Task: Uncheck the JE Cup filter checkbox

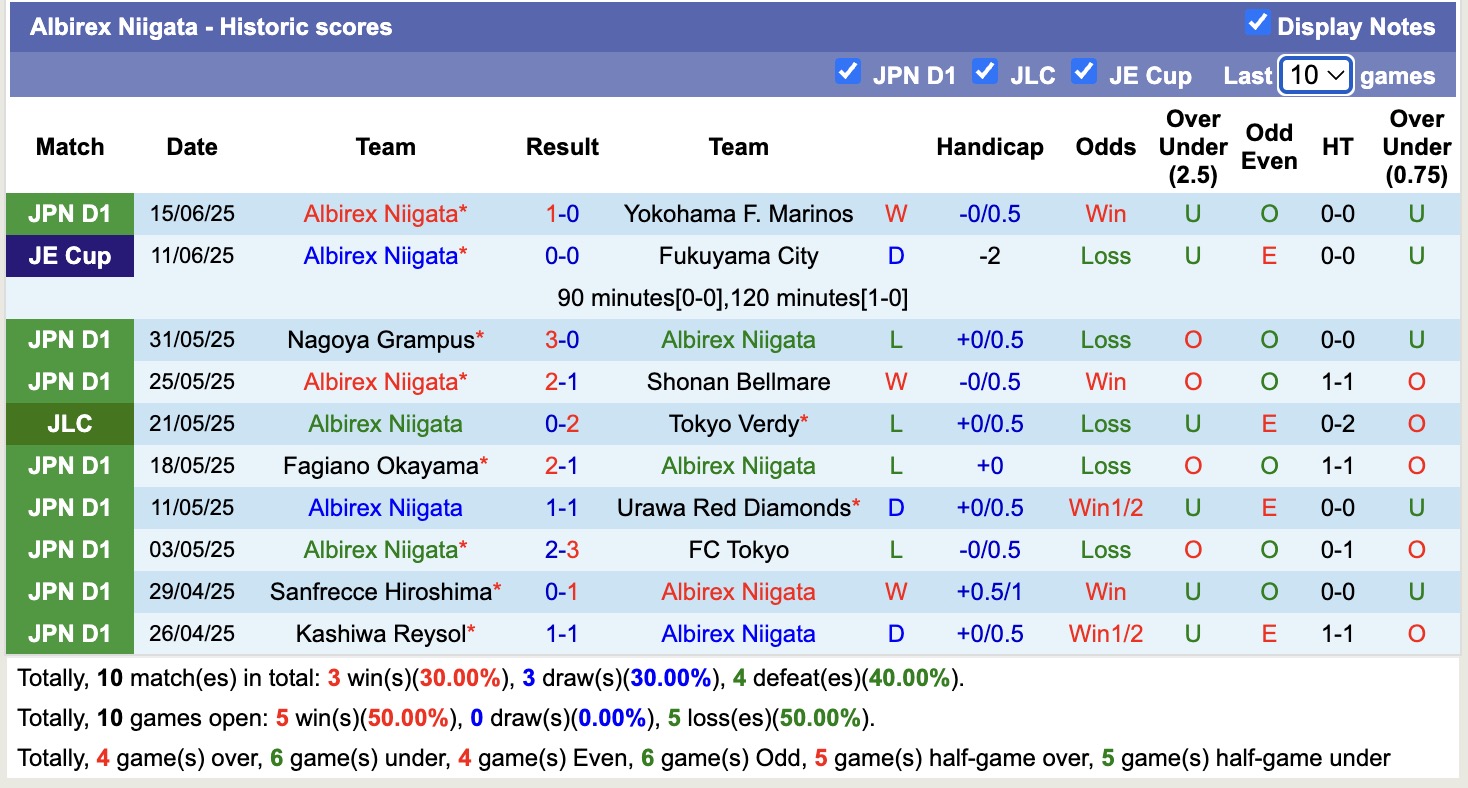Action: [x=1084, y=71]
